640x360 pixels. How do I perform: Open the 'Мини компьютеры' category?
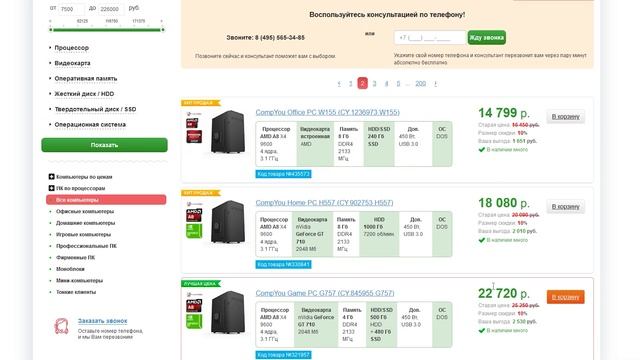pyautogui.click(x=79, y=280)
